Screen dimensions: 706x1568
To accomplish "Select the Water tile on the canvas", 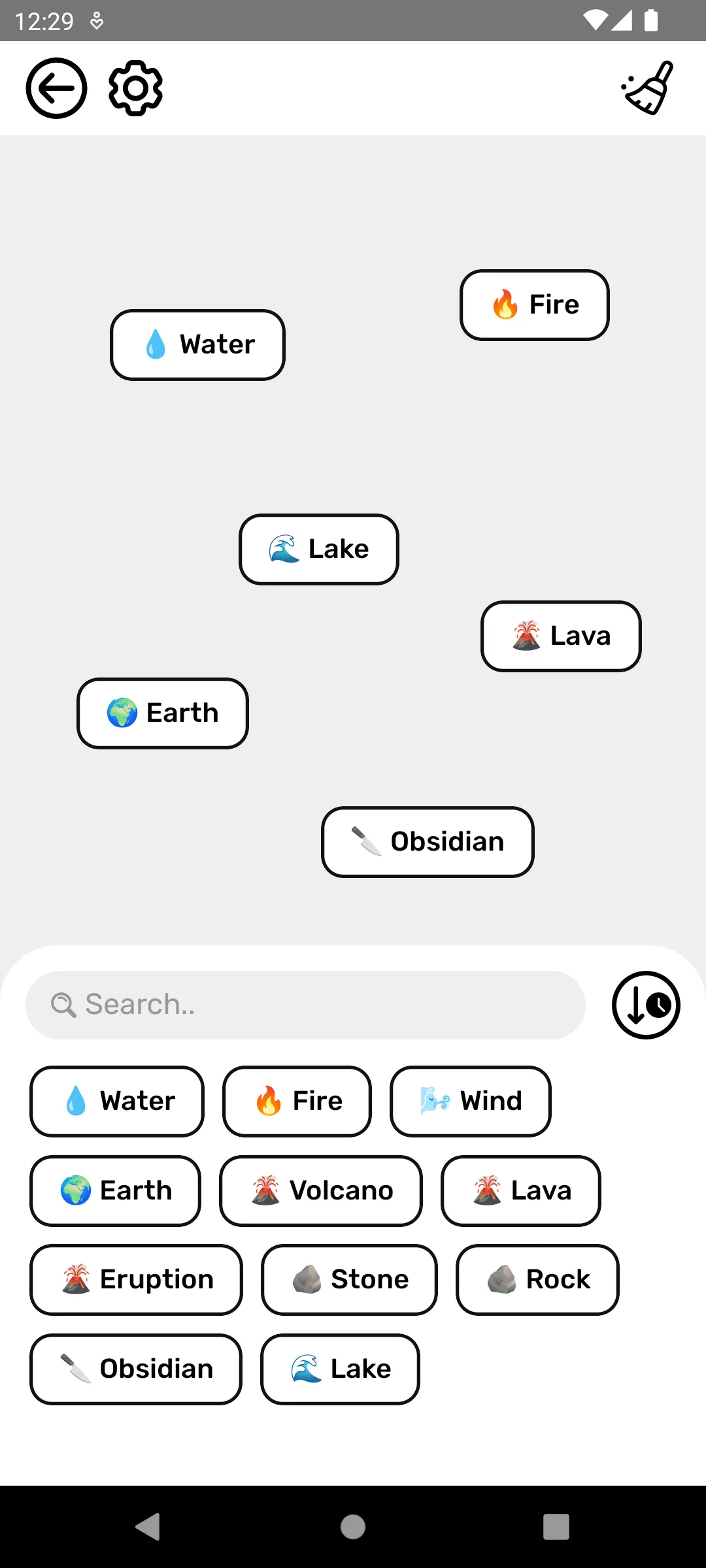I will coord(197,344).
